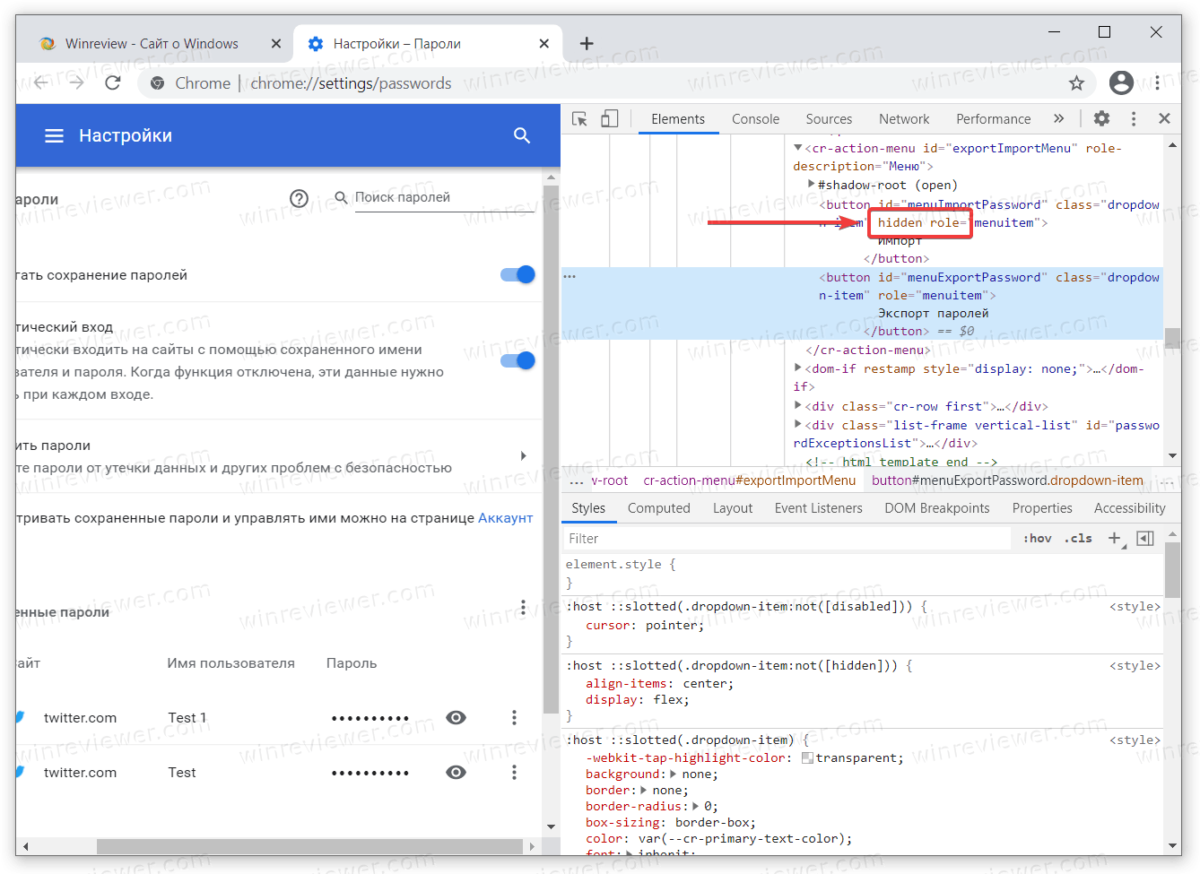Open the Properties tab
This screenshot has width=1200, height=874.
click(1042, 508)
